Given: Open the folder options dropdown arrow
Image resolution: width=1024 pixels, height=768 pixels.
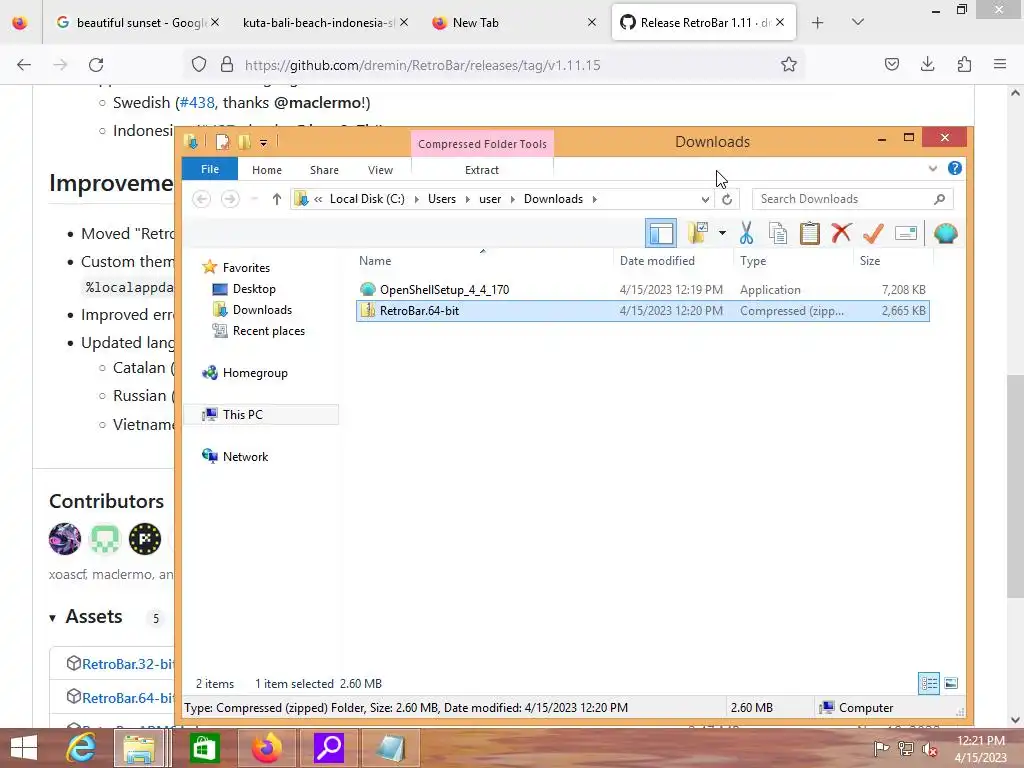Looking at the screenshot, I should 722,233.
